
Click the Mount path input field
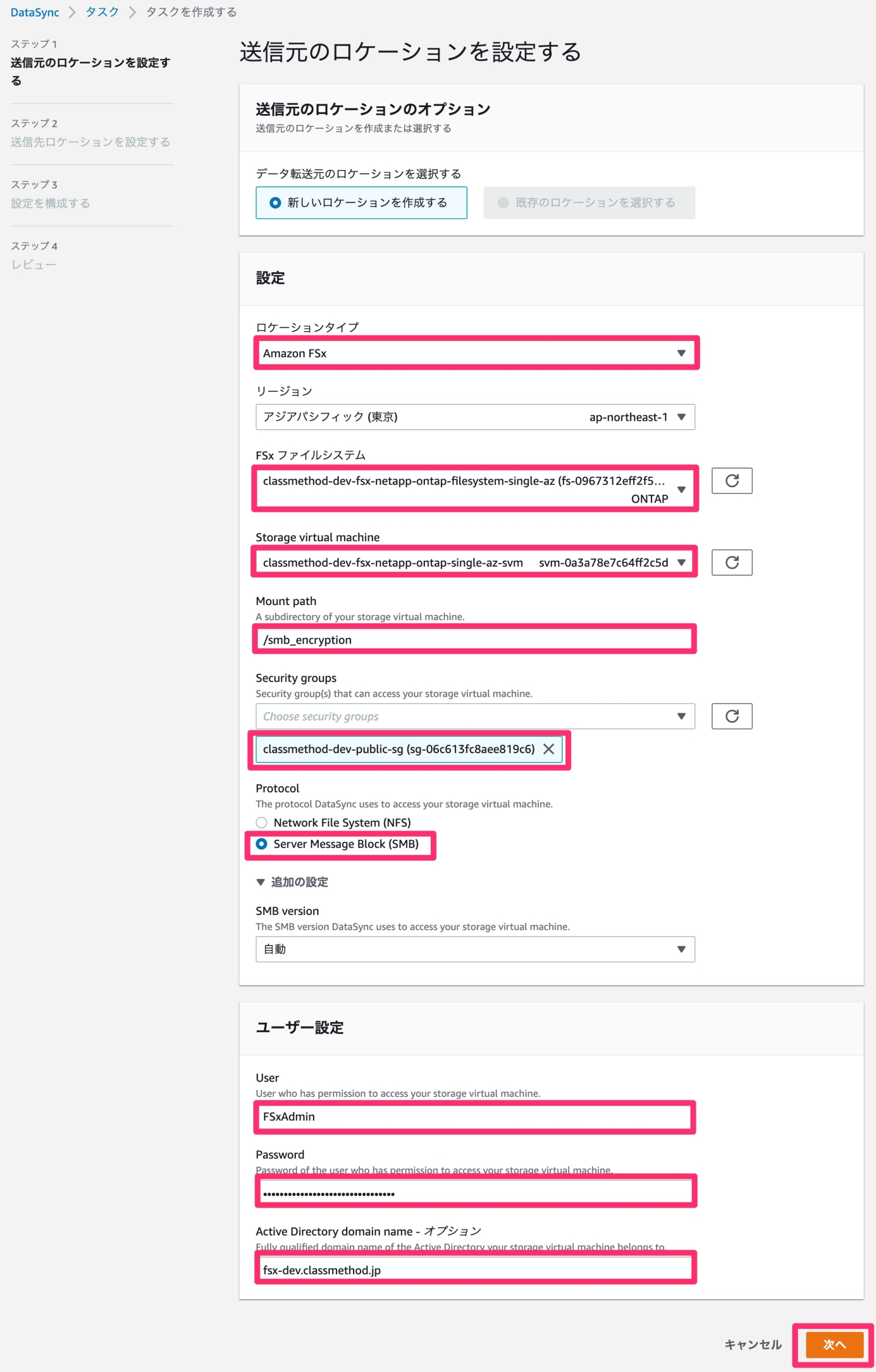(x=475, y=639)
